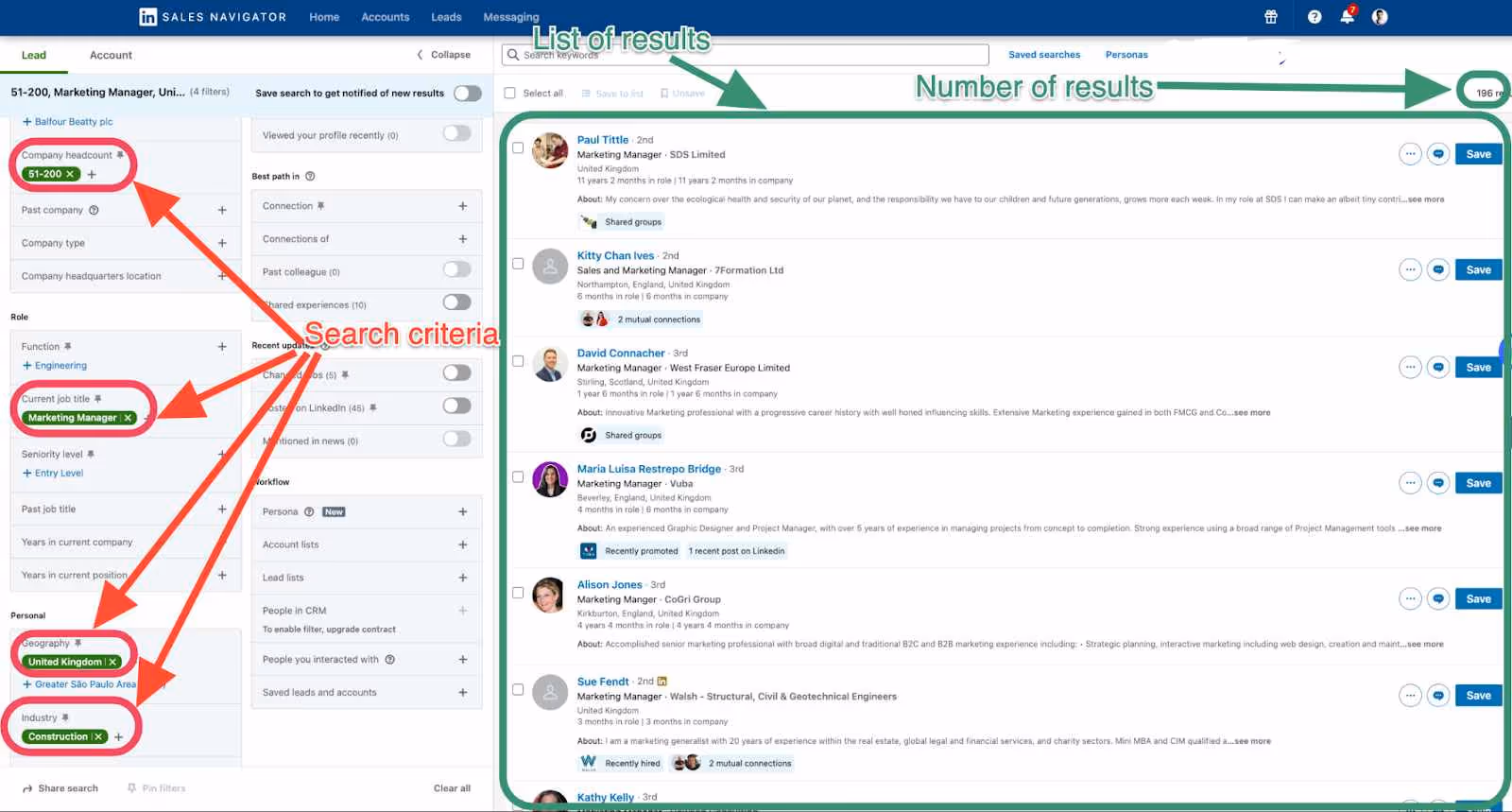Open more options for David Connacher

pyautogui.click(x=1410, y=367)
